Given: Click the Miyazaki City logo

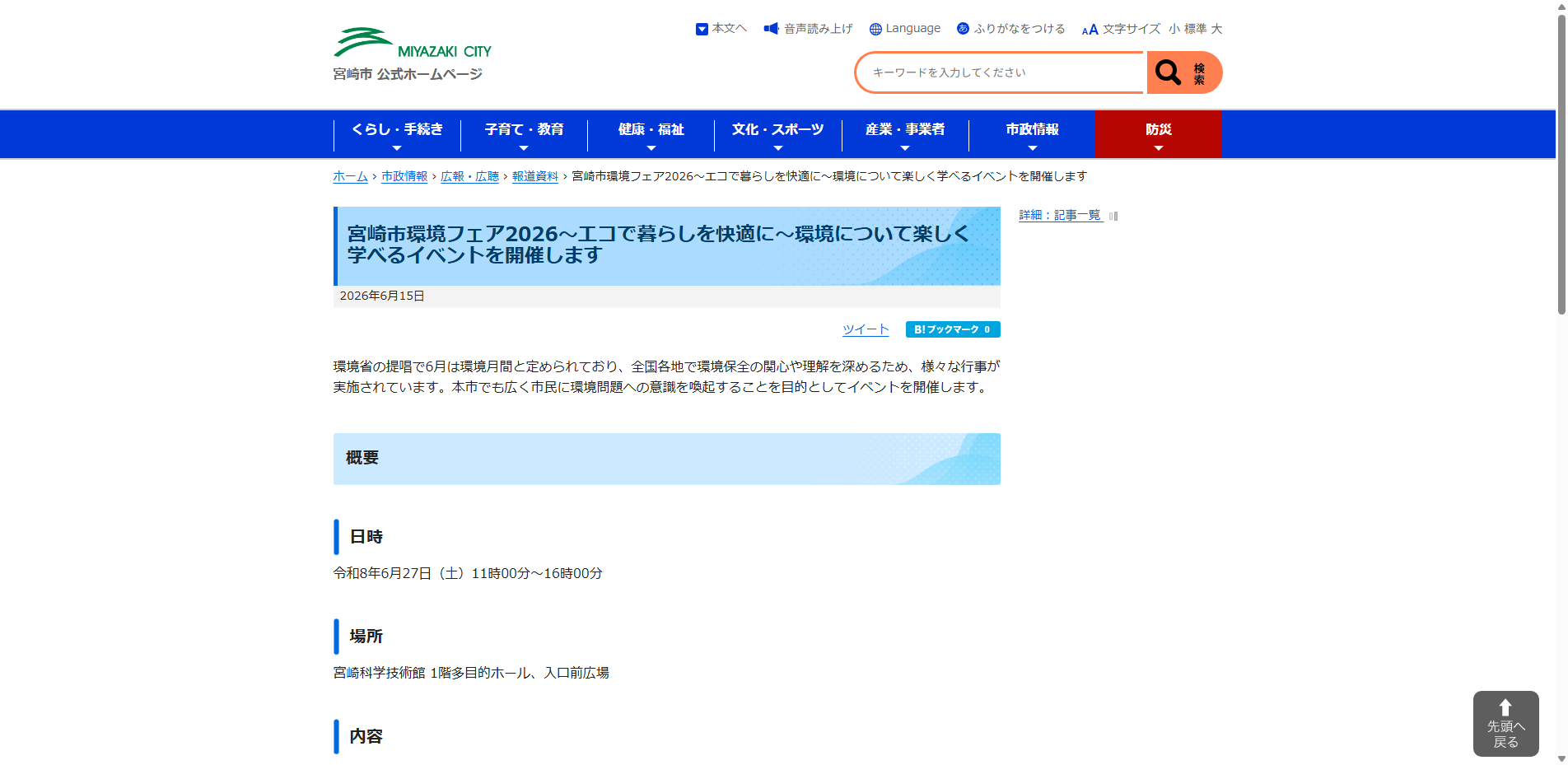Looking at the screenshot, I should 412,43.
